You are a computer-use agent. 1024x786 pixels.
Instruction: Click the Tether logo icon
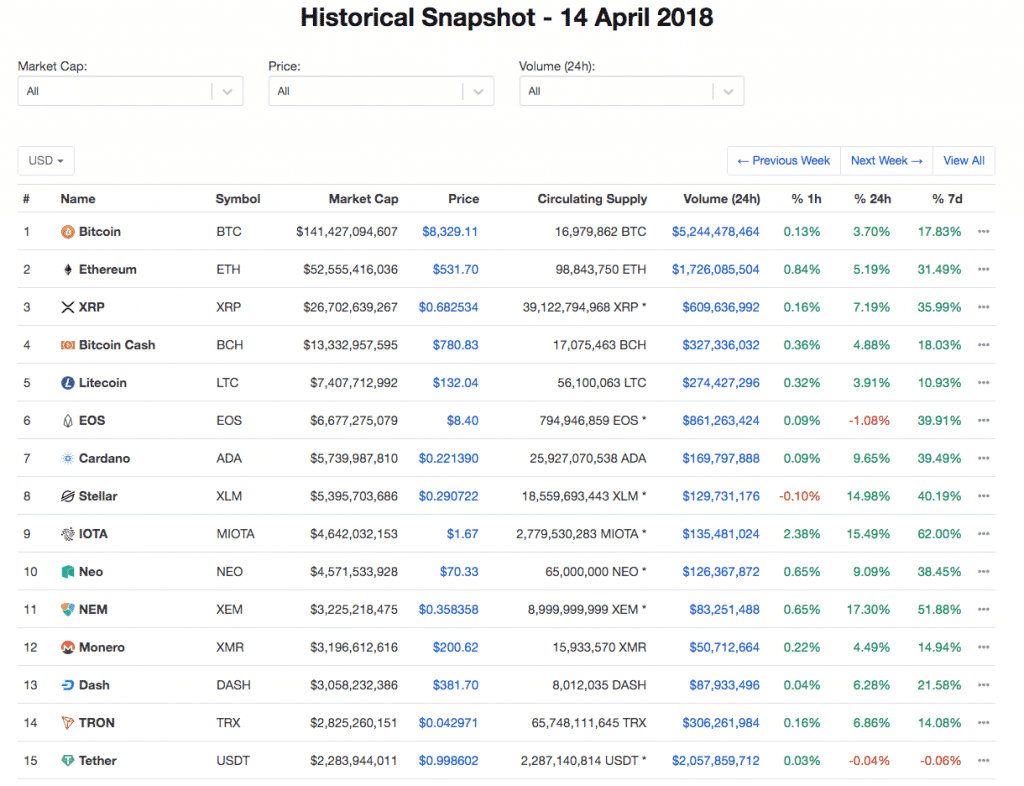point(68,761)
